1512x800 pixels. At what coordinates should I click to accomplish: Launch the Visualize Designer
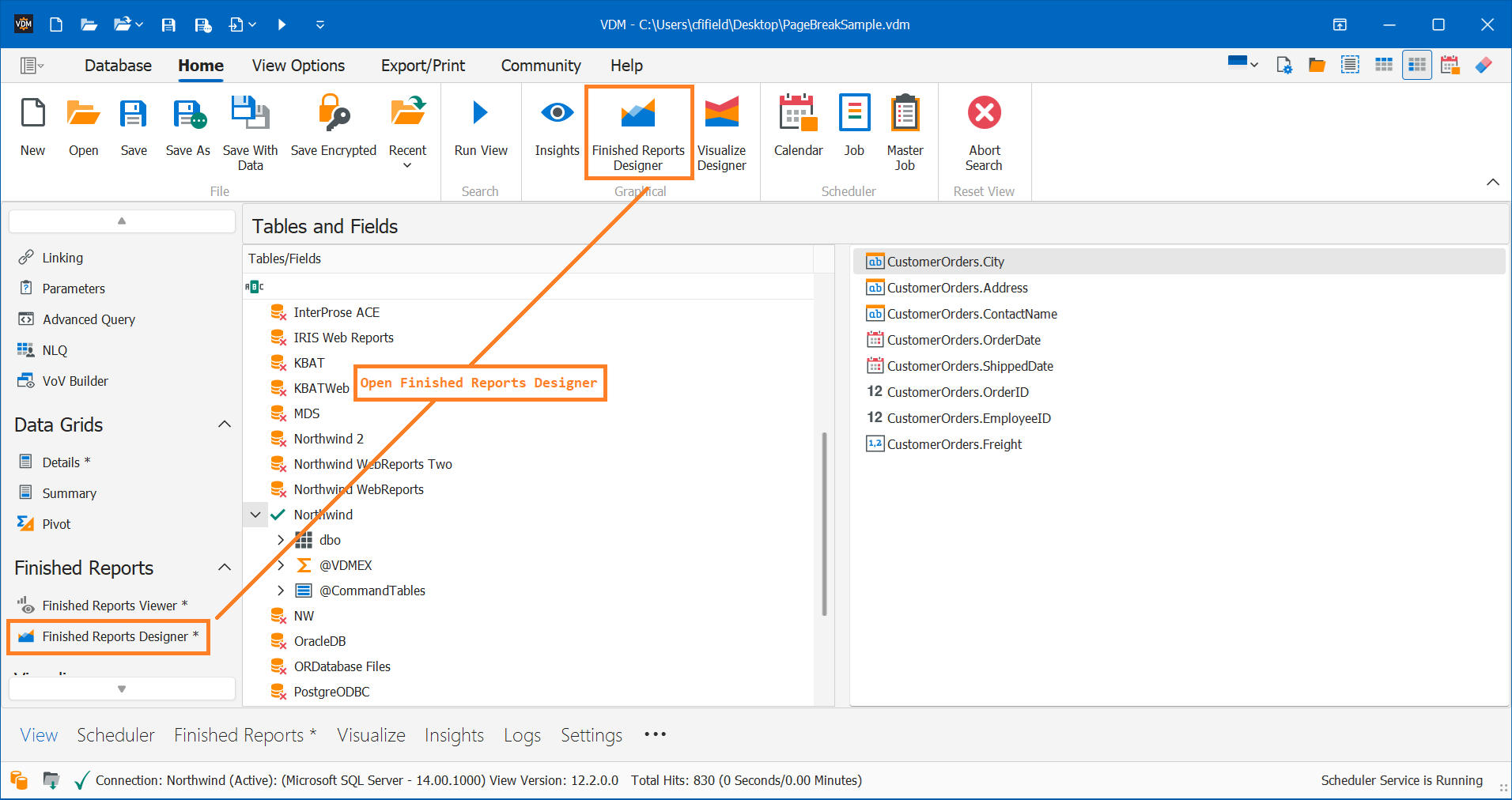[x=721, y=132]
